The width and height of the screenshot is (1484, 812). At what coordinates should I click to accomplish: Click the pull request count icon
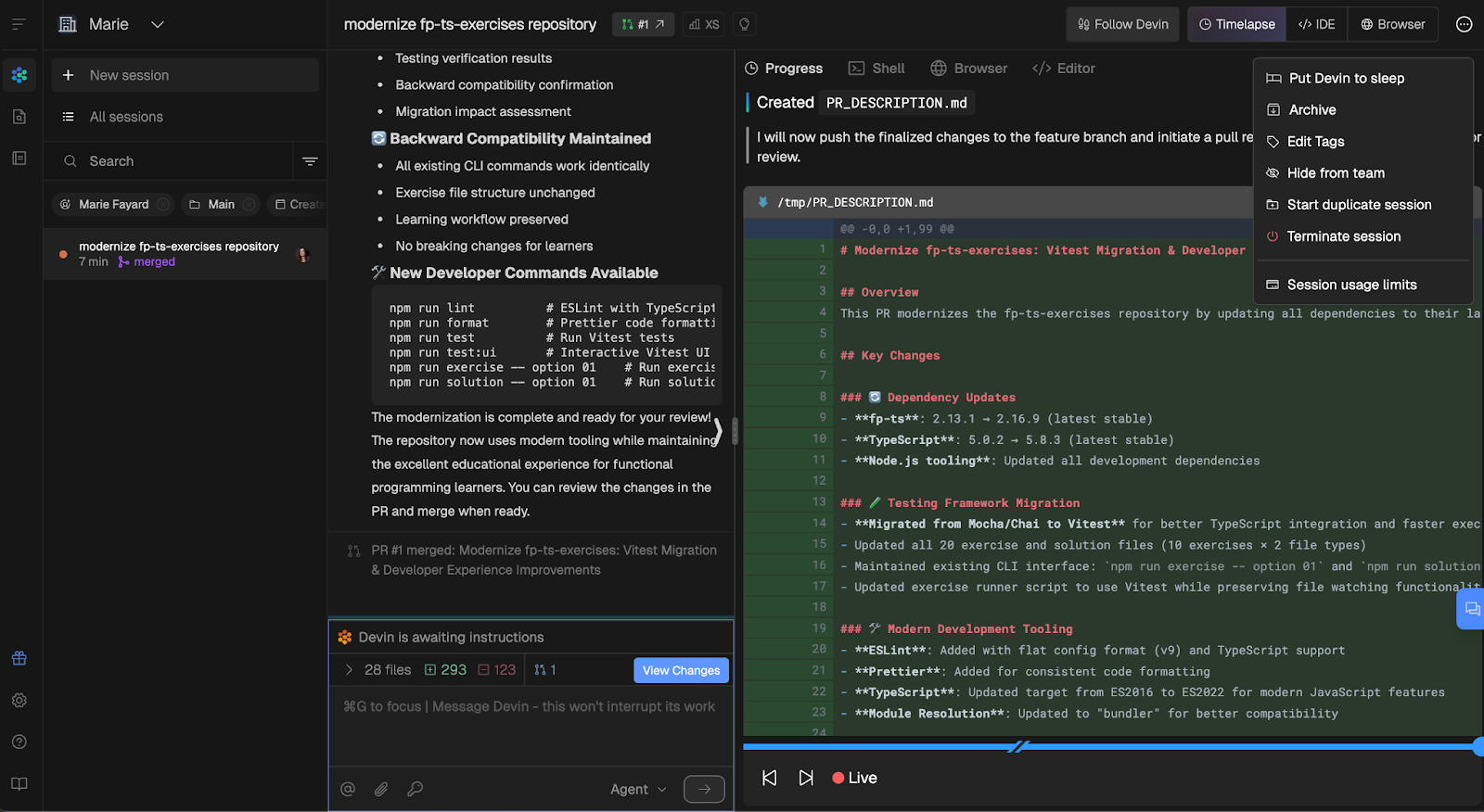pos(545,670)
